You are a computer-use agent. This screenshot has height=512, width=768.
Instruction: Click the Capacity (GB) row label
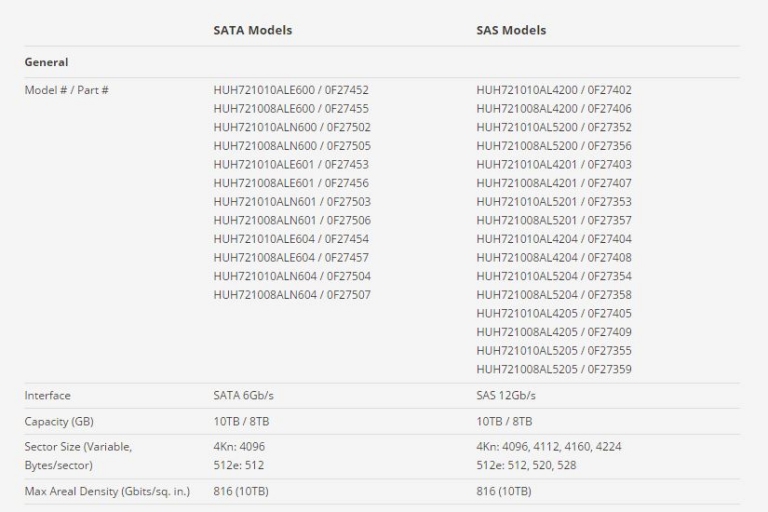59,422
